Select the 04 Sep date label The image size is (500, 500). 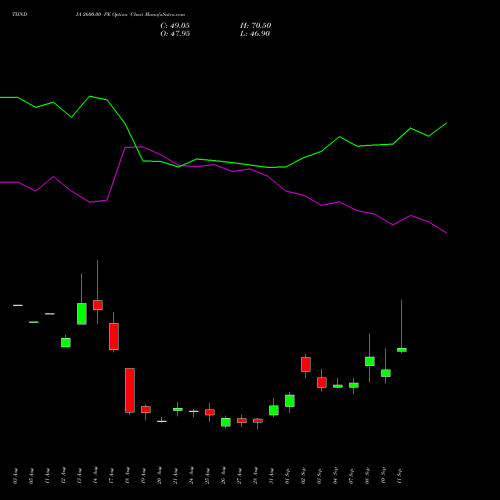coord(335,476)
